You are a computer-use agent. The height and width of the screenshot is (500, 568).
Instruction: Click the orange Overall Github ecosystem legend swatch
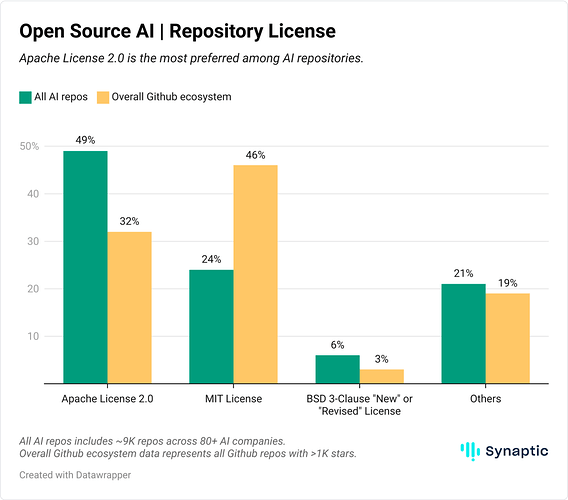coord(103,97)
